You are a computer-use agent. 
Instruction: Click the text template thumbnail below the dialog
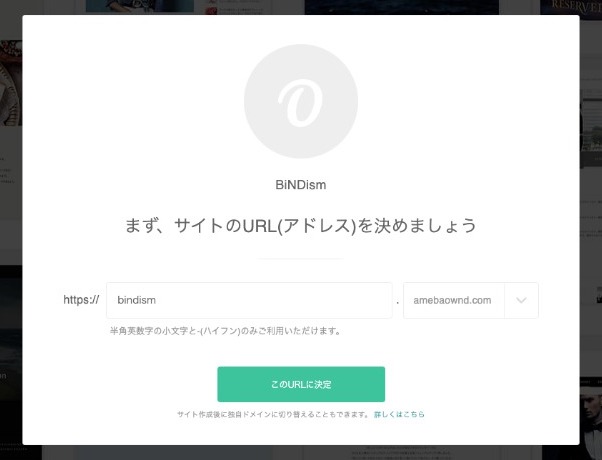401,453
